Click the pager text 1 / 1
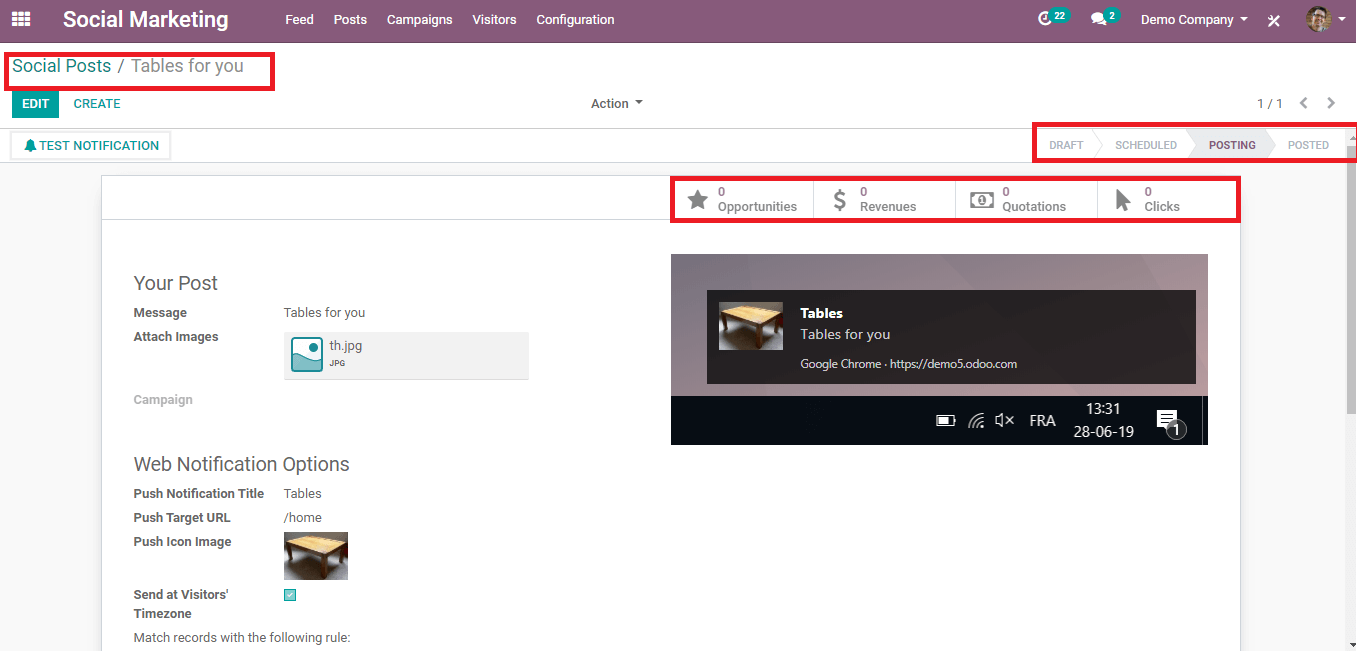 click(x=1270, y=104)
